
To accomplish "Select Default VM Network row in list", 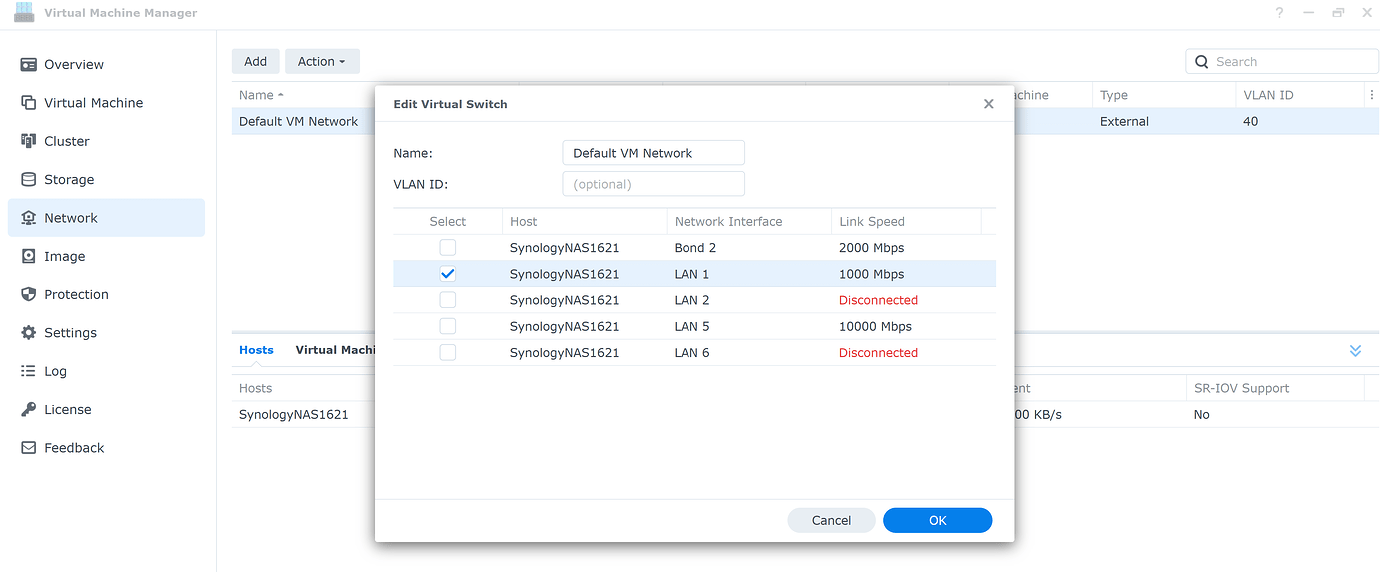I will click(x=298, y=121).
